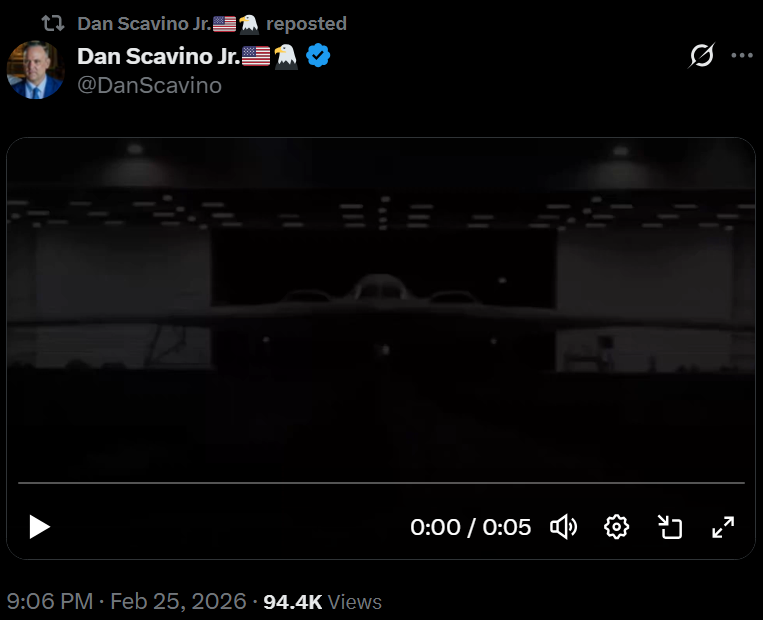Open video settings gear

pos(617,527)
